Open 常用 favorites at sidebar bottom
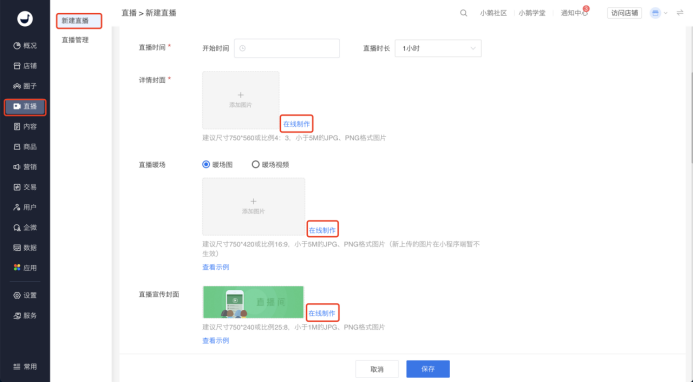693x383 pixels. 25,367
